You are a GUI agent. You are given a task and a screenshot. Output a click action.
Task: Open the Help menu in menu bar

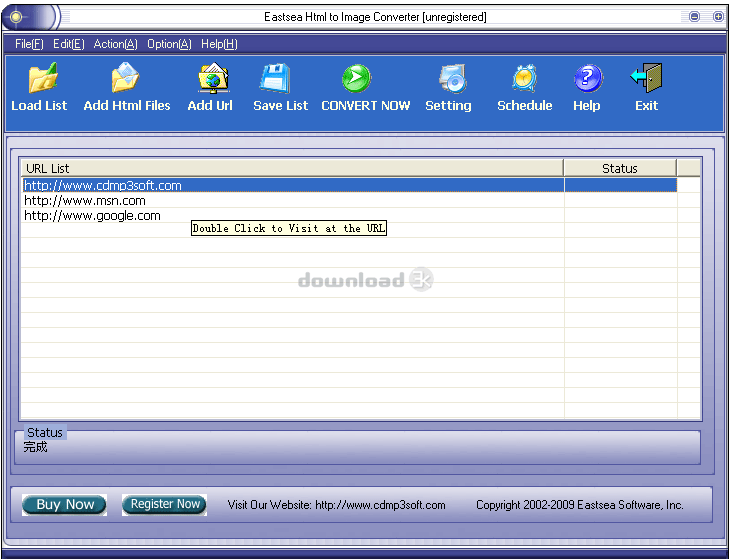[x=219, y=44]
